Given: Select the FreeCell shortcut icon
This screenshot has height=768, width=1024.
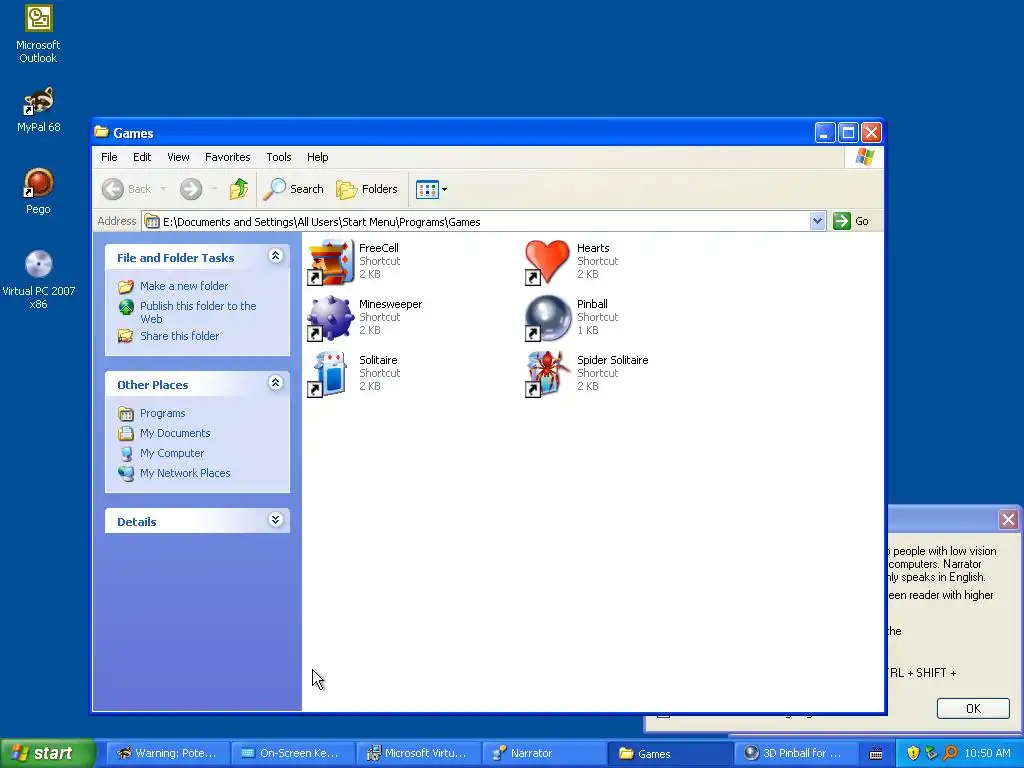Looking at the screenshot, I should pos(331,262).
